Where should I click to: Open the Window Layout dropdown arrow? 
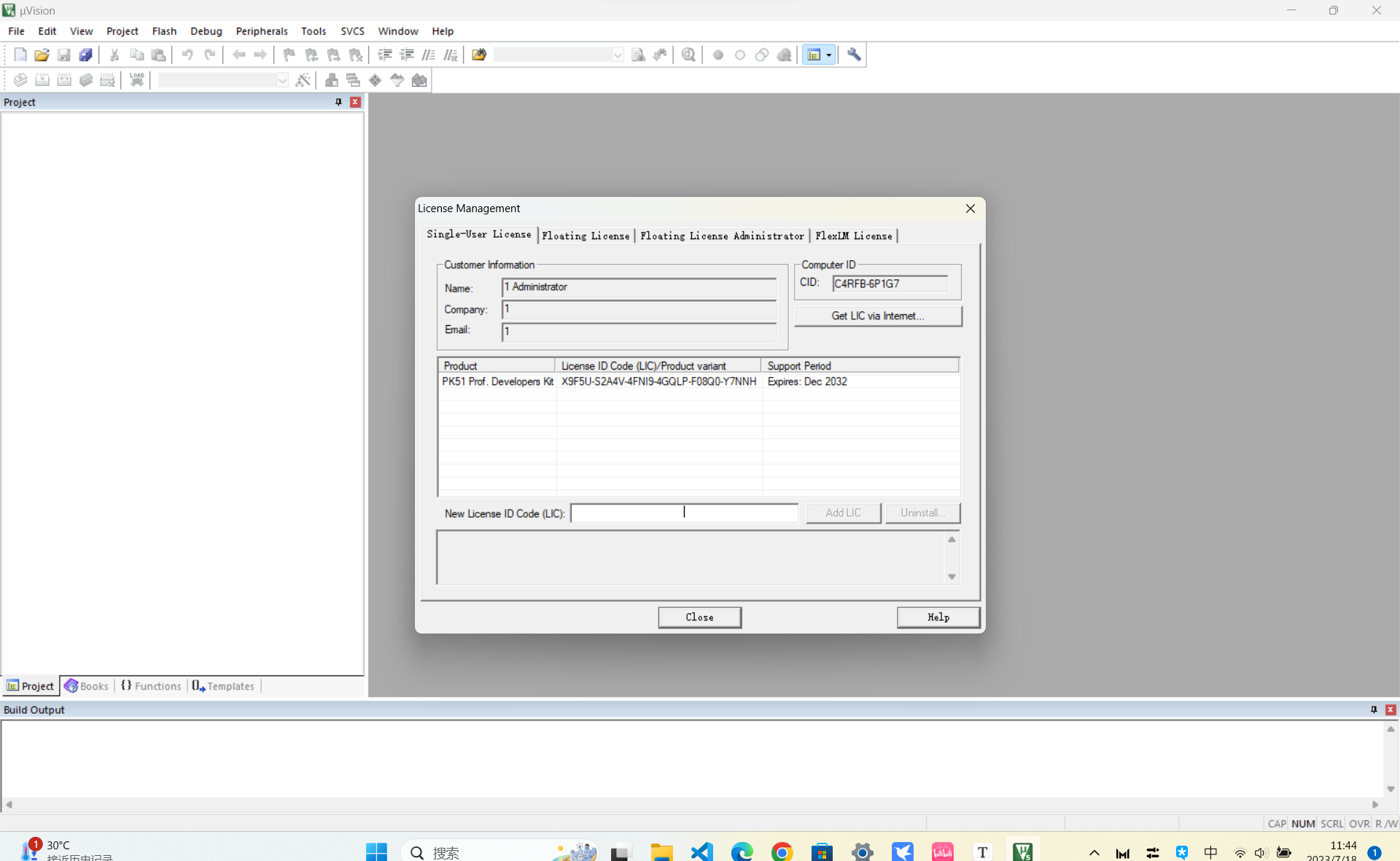[829, 55]
